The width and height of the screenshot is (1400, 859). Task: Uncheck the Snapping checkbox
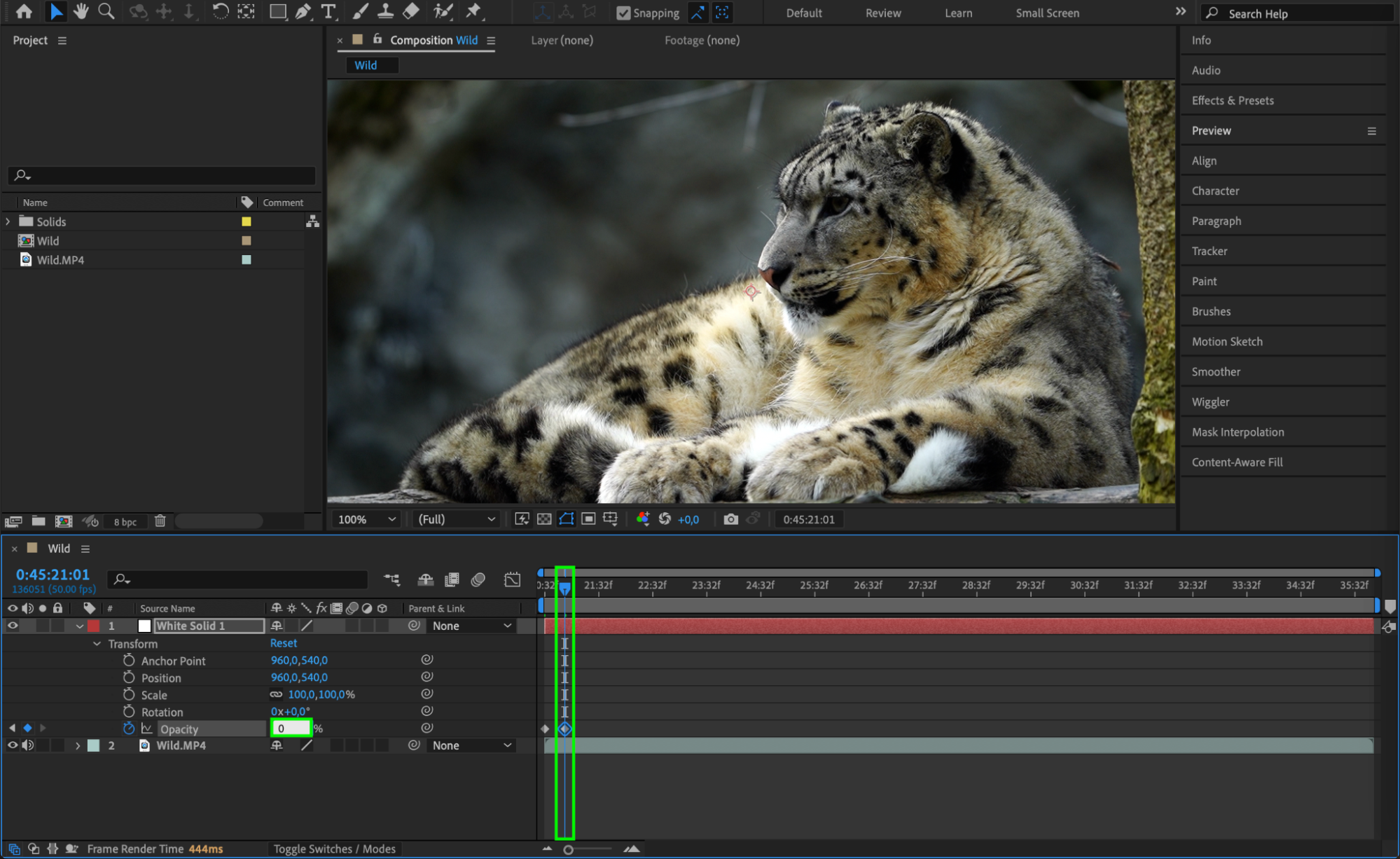coord(623,13)
